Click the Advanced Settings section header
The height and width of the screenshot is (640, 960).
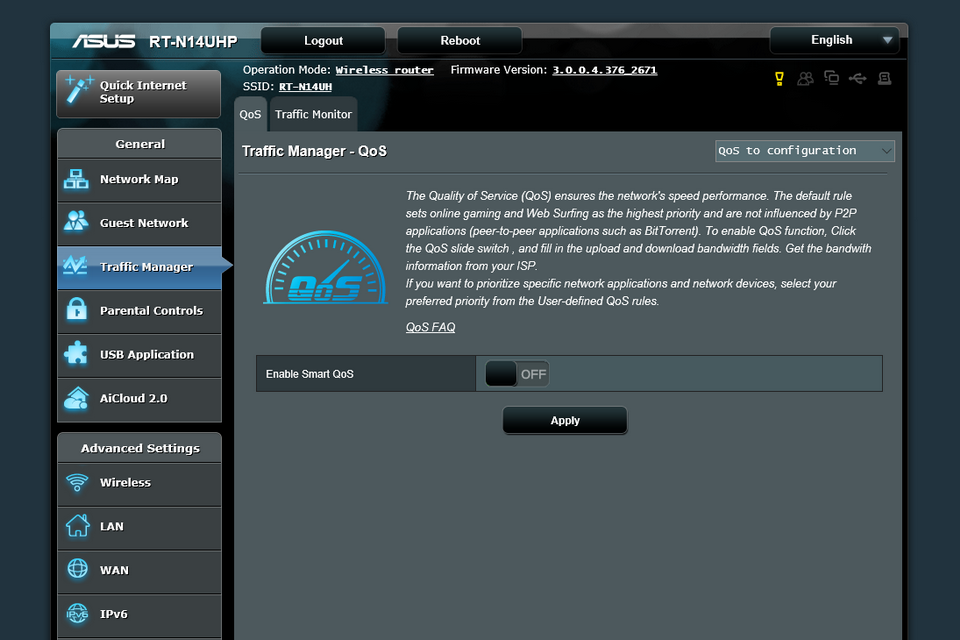[140, 448]
